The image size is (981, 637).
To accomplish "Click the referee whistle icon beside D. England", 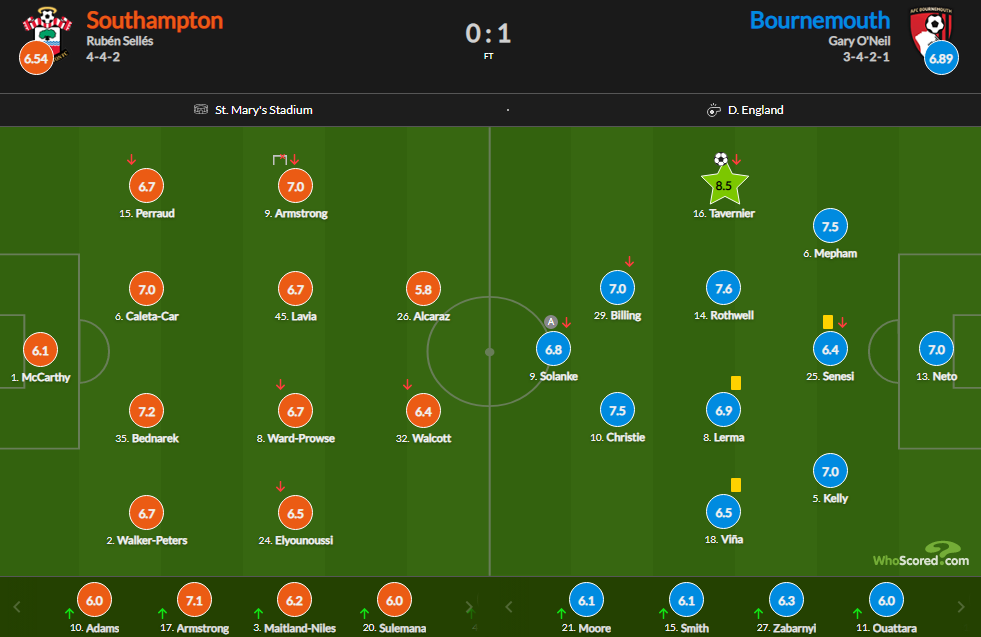I will point(714,110).
